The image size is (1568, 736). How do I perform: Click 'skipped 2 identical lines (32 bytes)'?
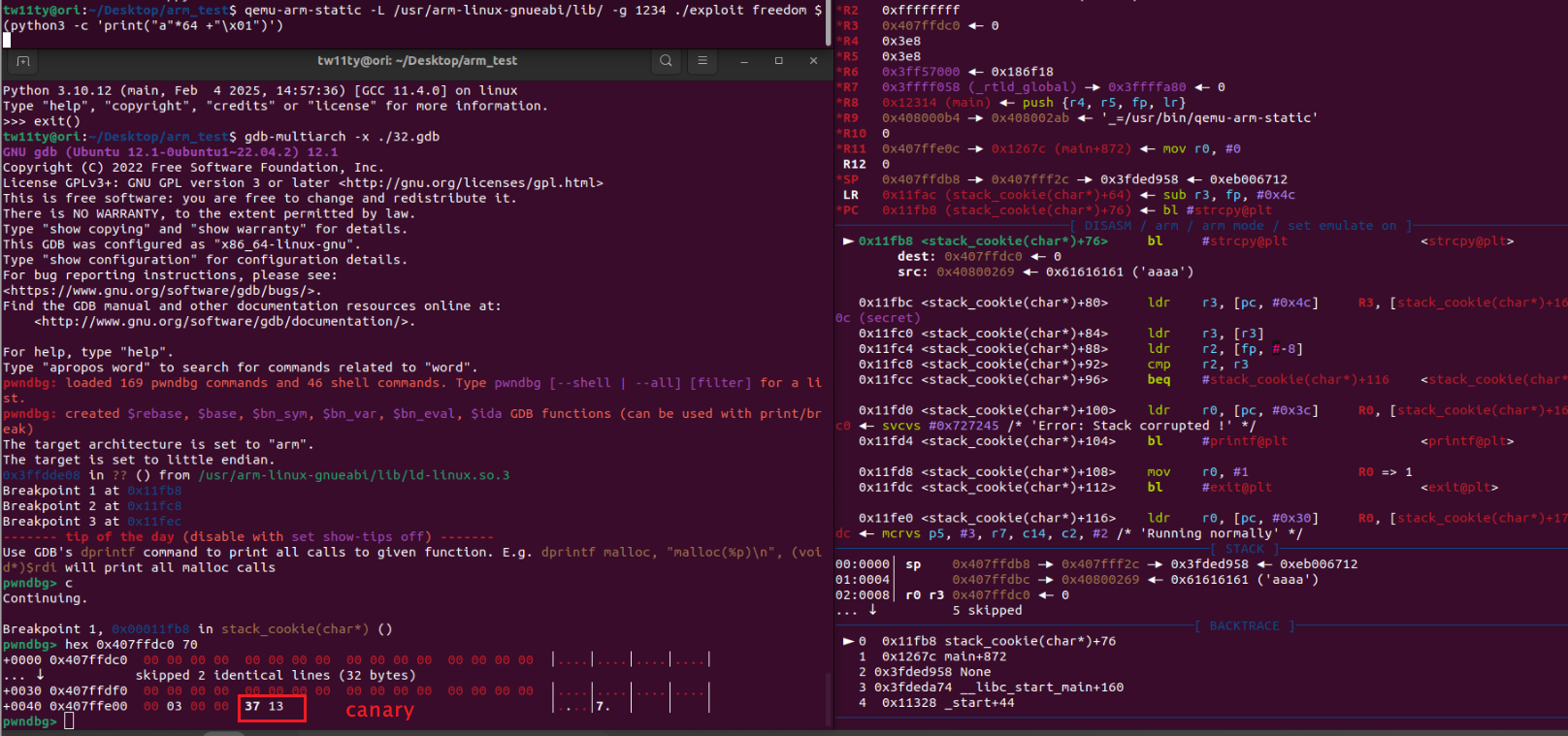(276, 676)
